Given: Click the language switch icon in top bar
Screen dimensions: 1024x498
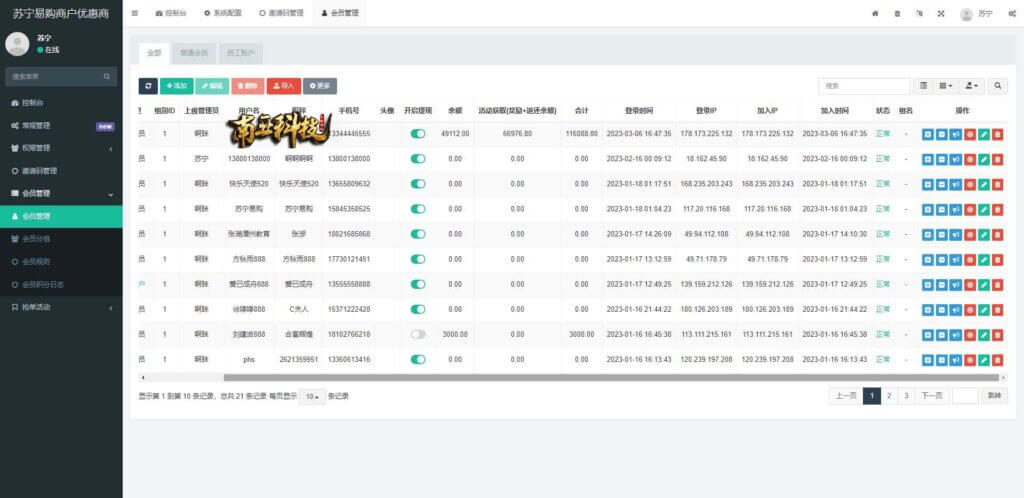Looking at the screenshot, I should [x=920, y=13].
